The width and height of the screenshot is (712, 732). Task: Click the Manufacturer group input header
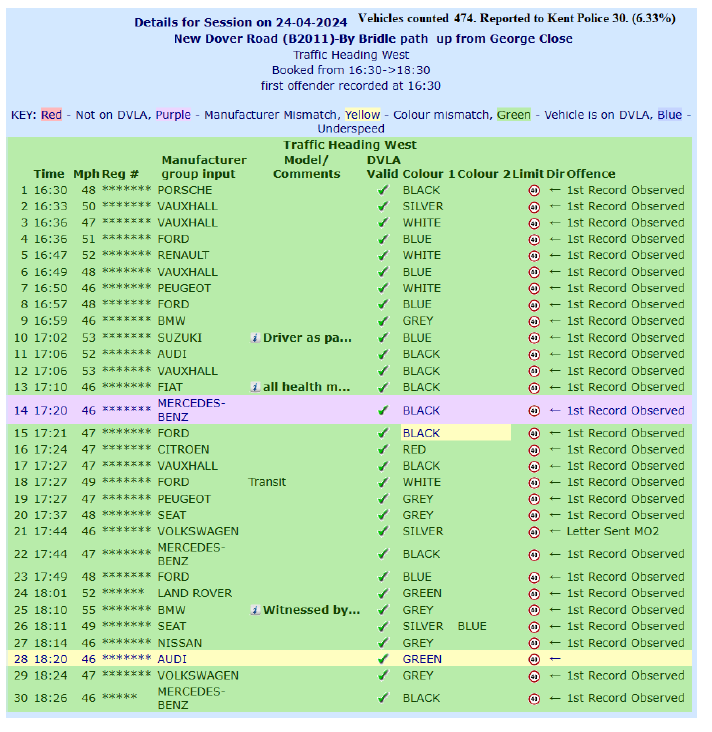click(x=204, y=167)
